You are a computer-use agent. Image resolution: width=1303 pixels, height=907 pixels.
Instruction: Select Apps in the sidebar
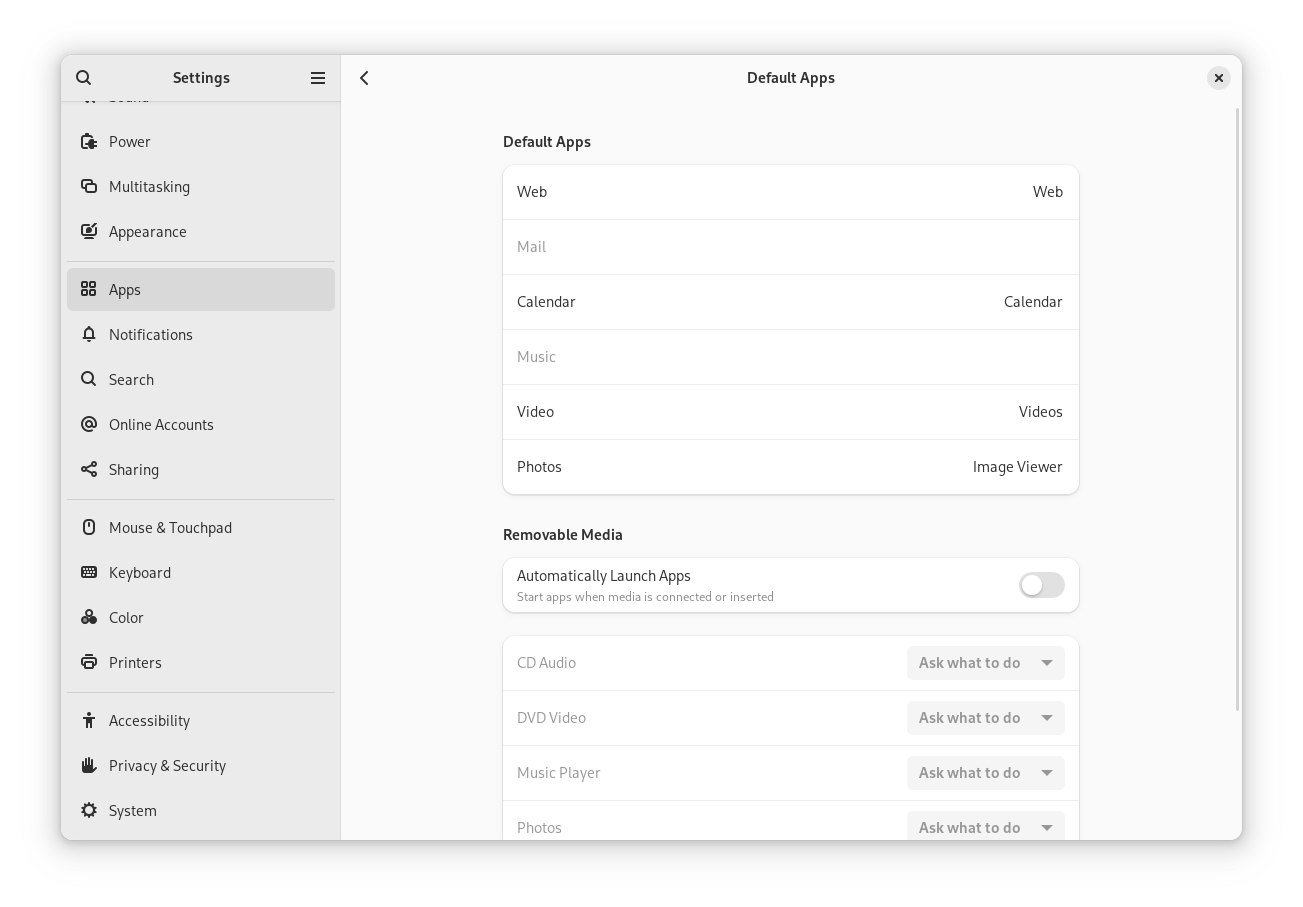tap(125, 289)
